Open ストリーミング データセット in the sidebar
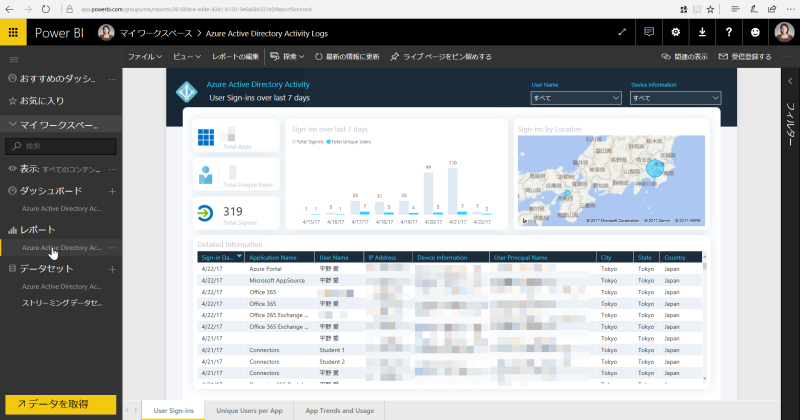800x420 pixels. pyautogui.click(x=62, y=303)
